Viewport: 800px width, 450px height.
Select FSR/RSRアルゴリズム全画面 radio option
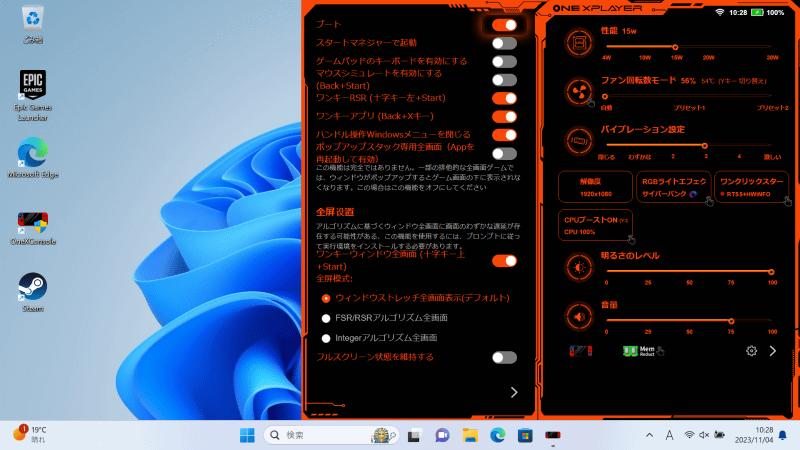coord(326,318)
